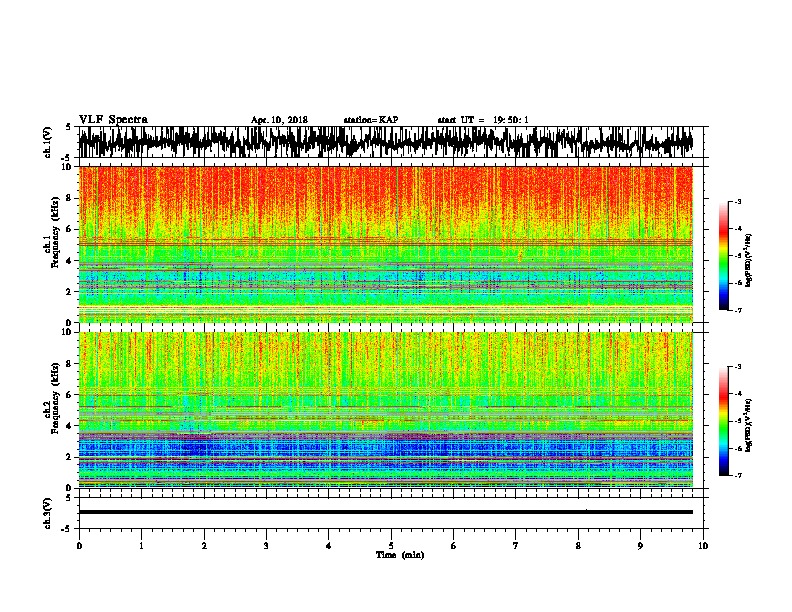Click the ch.2 color bar units label
Image resolution: width=792 pixels, height=612 pixels.
[749, 425]
